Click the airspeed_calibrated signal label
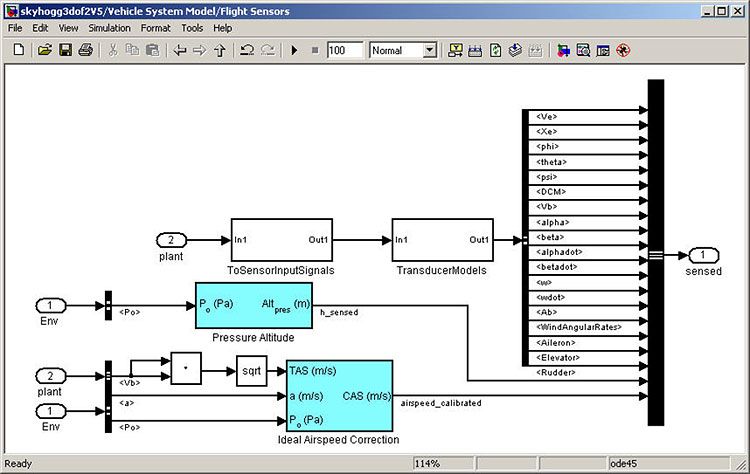 point(441,403)
